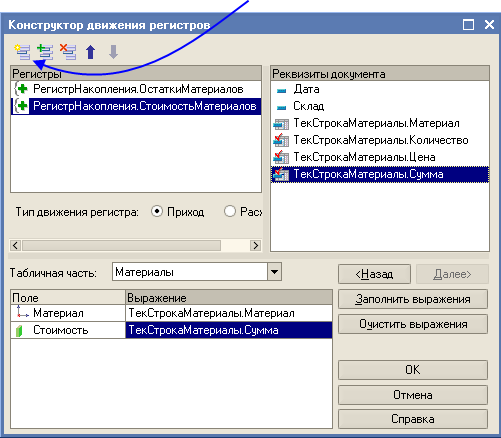
Task: Click icon beside ТекСтрокаМатериалы.Количество attribute
Action: click(x=281, y=140)
